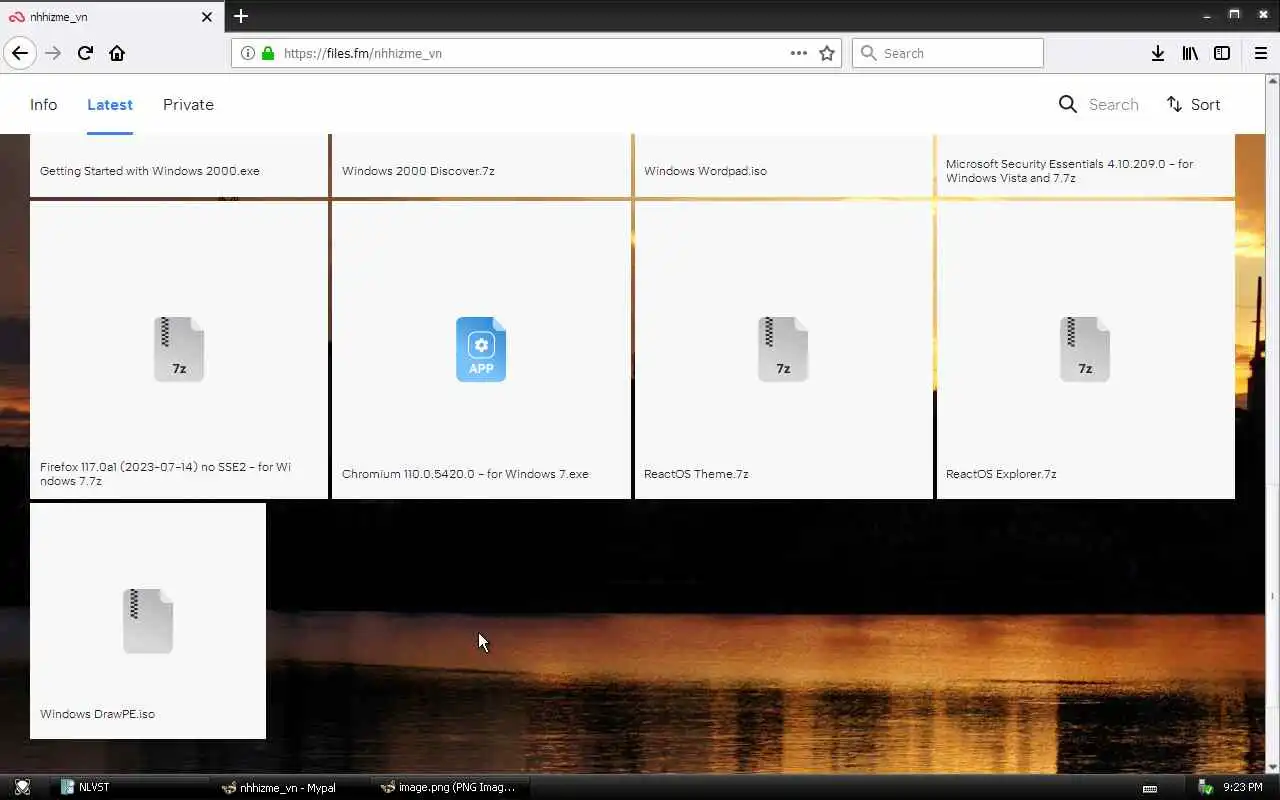The image size is (1280, 800).
Task: Click the Start button on taskbar
Action: tap(22, 787)
